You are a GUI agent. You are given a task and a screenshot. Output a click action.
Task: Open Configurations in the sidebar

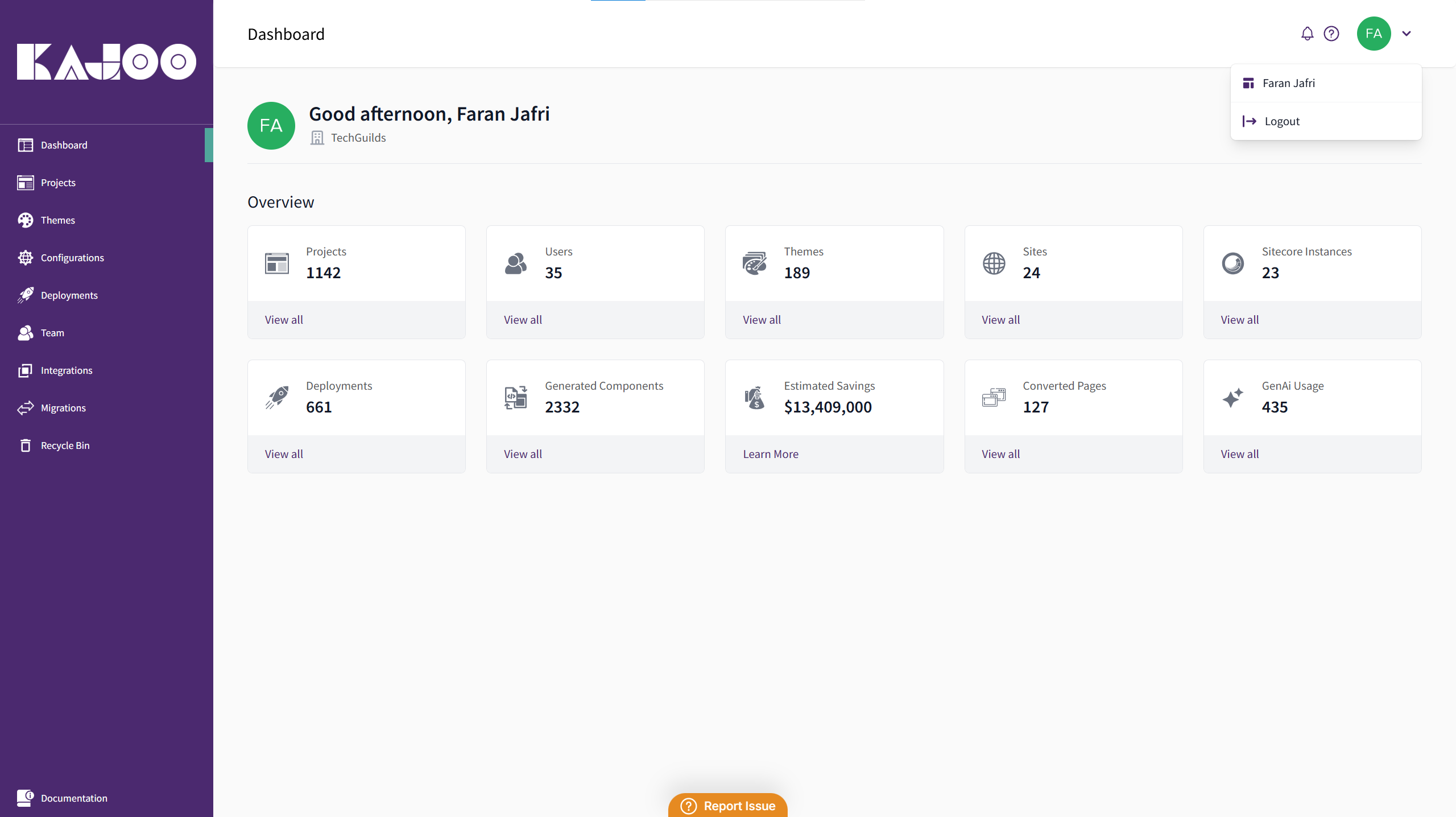pyautogui.click(x=72, y=258)
